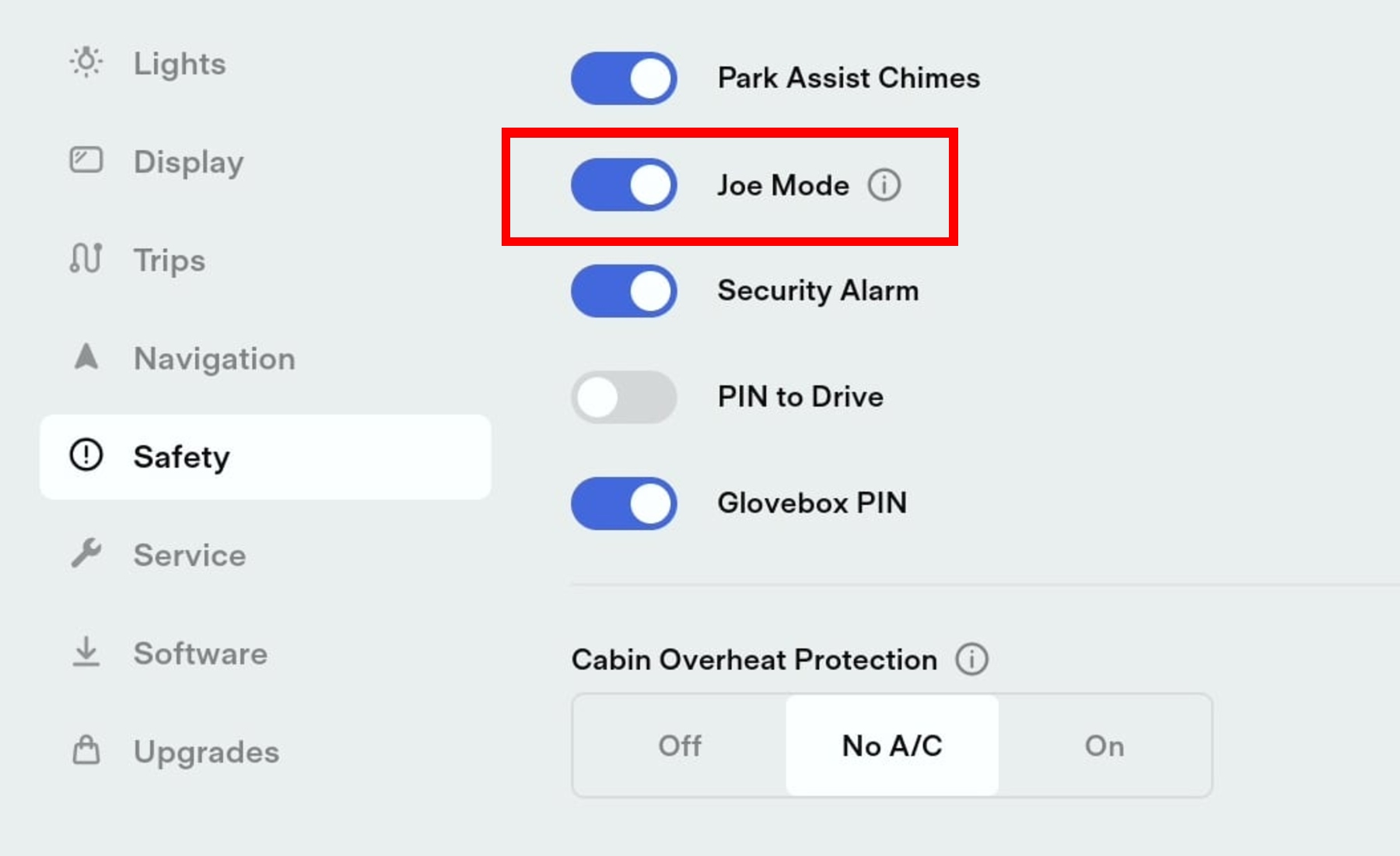The width and height of the screenshot is (1400, 856).
Task: Enable PIN to Drive toggle
Action: (x=624, y=397)
